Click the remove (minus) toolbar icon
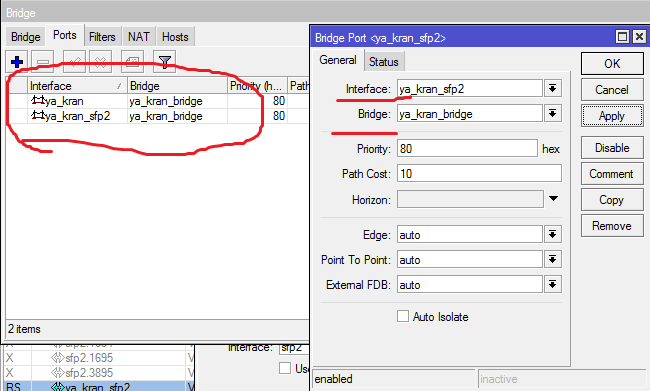The width and height of the screenshot is (650, 391). pyautogui.click(x=42, y=62)
